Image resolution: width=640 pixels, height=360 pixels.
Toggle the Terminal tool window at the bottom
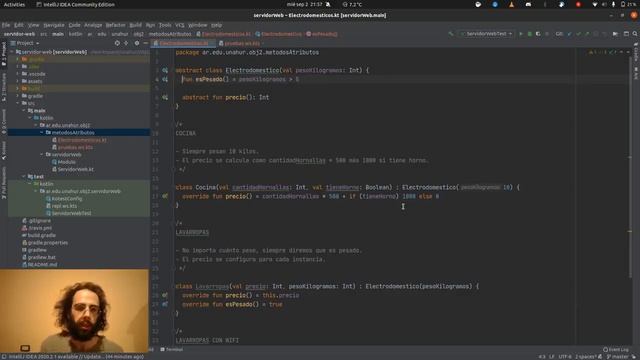point(172,349)
